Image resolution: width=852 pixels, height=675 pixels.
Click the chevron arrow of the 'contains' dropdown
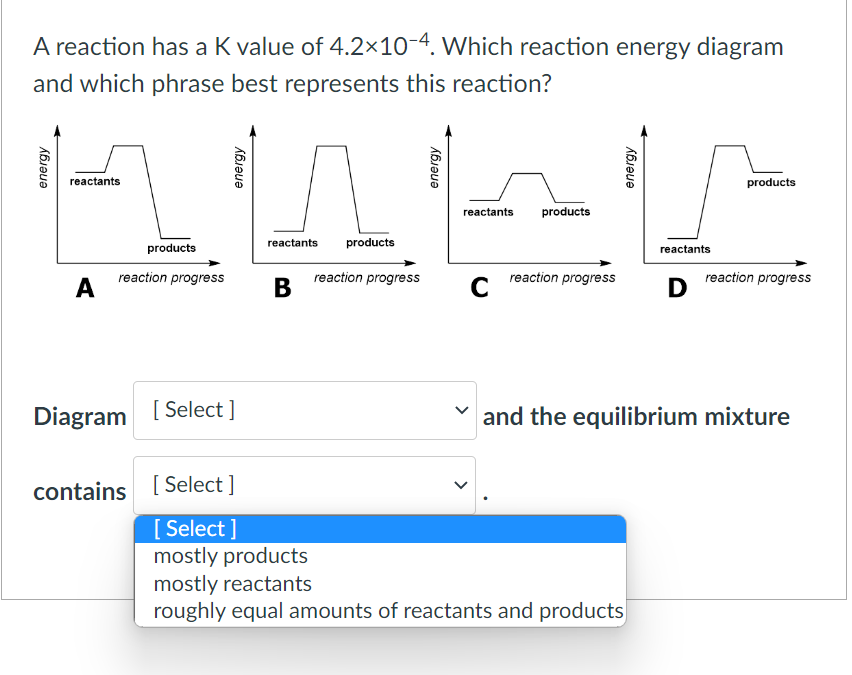(x=460, y=485)
